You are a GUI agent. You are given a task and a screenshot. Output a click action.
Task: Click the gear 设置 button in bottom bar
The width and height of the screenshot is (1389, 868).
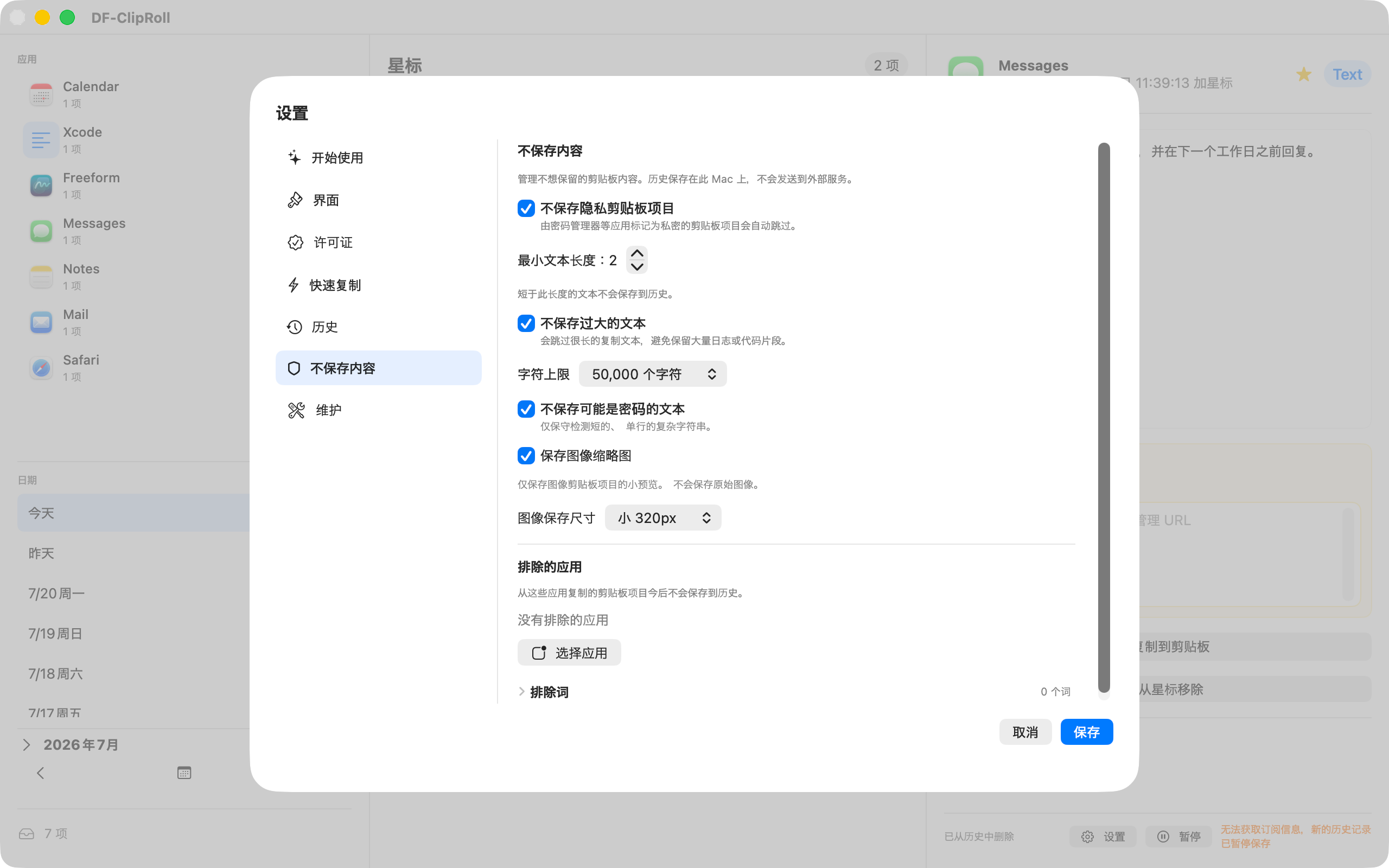click(1103, 837)
